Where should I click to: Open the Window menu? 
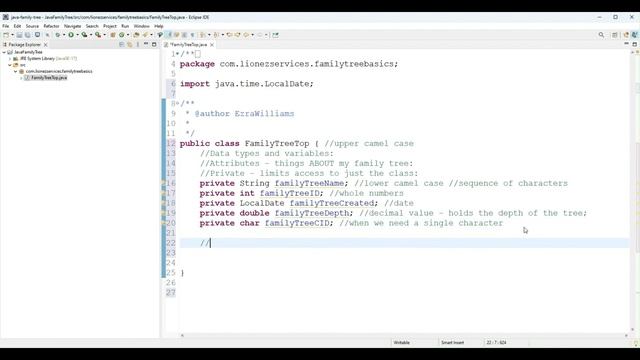pos(142,26)
